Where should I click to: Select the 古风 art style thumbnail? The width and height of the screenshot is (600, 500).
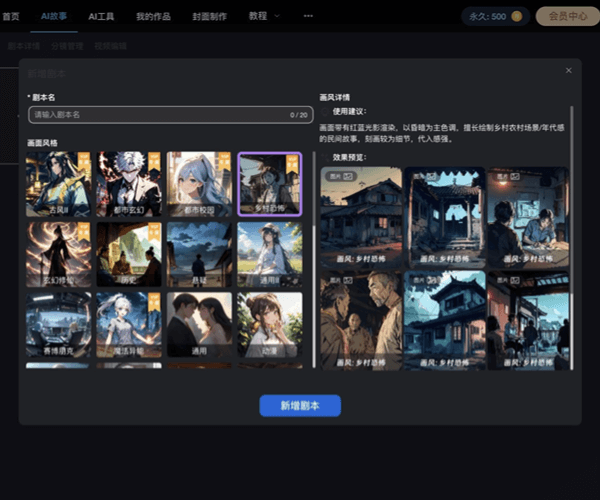[58, 184]
